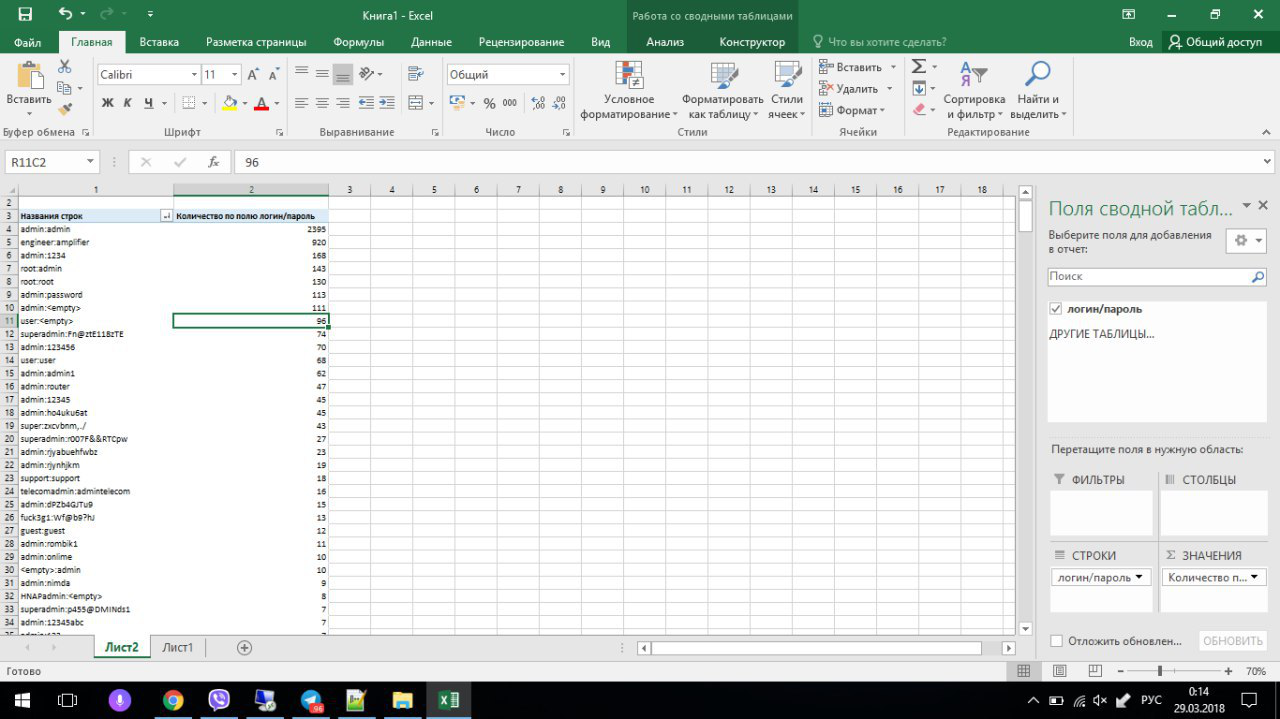Image resolution: width=1280 pixels, height=719 pixels.
Task: Switch to the Лист1 sheet tab
Action: pos(178,647)
